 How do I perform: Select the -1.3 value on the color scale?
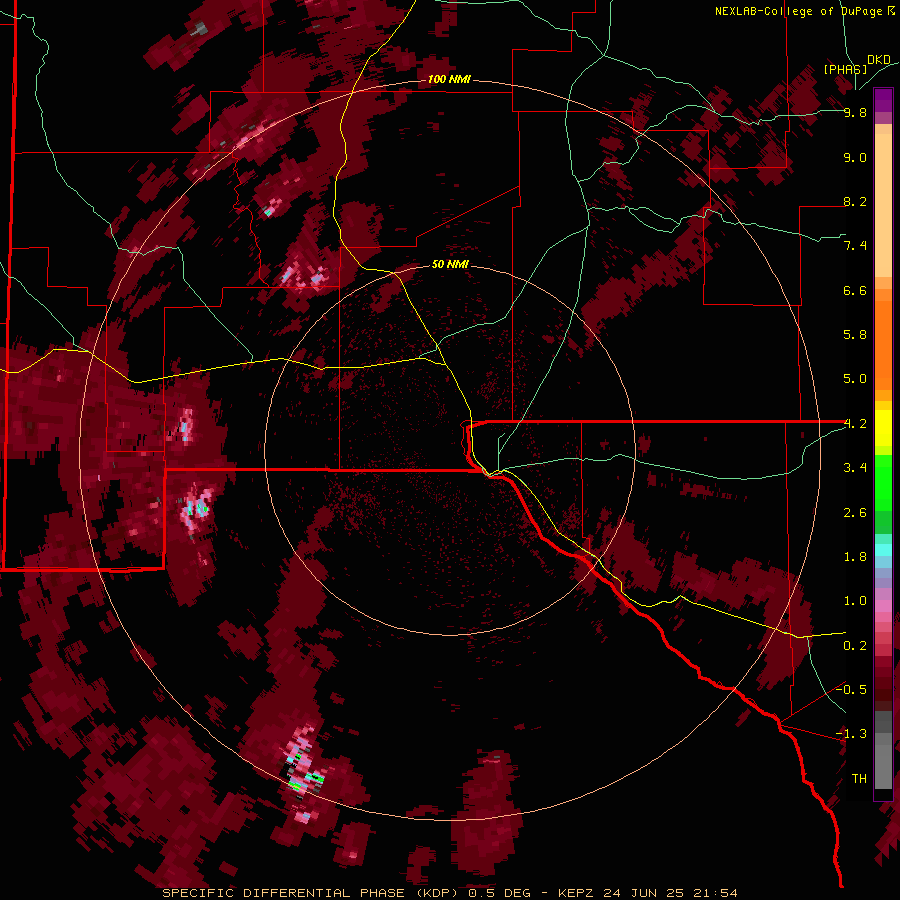(x=851, y=734)
